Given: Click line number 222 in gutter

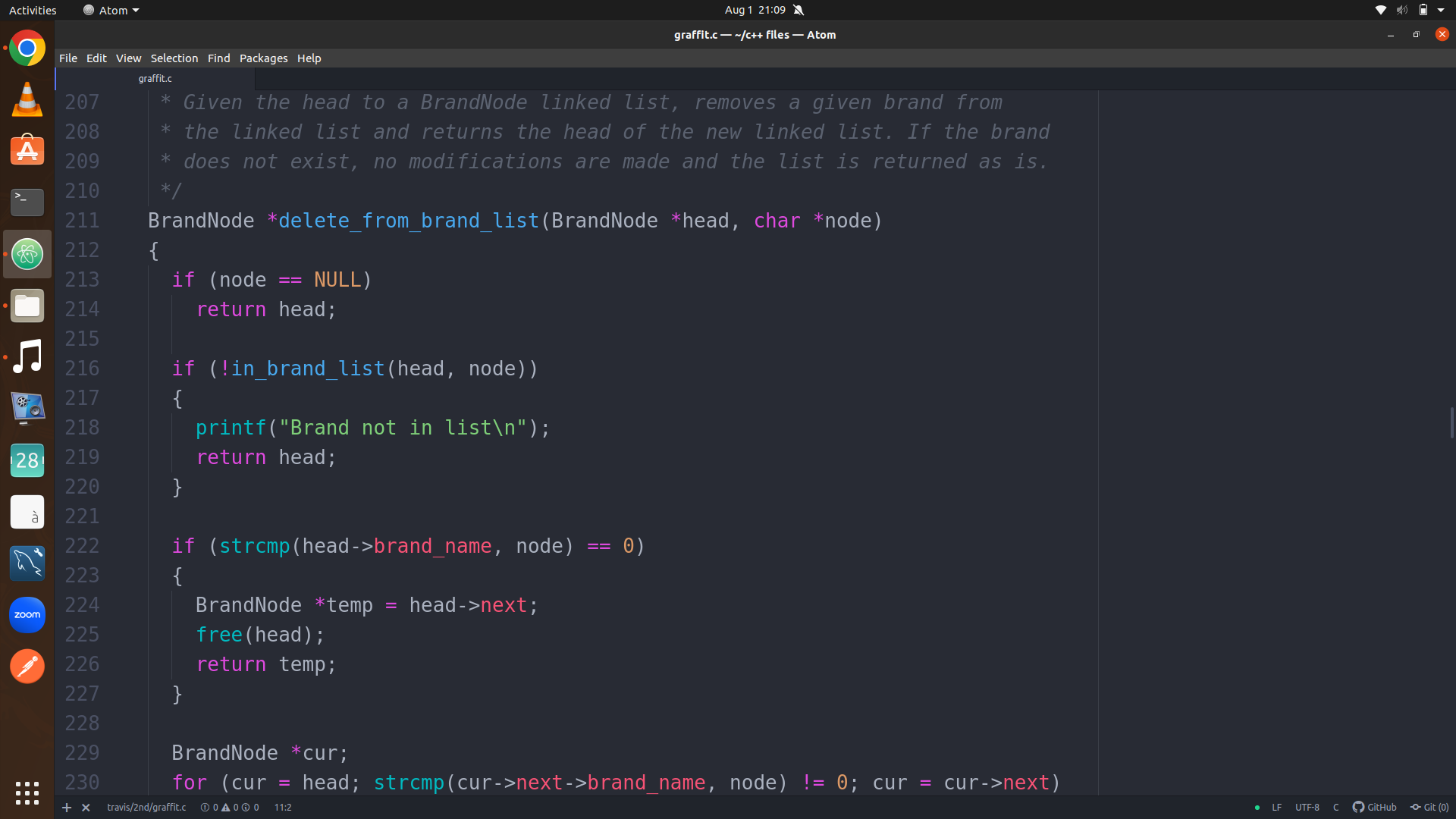Looking at the screenshot, I should [x=82, y=546].
